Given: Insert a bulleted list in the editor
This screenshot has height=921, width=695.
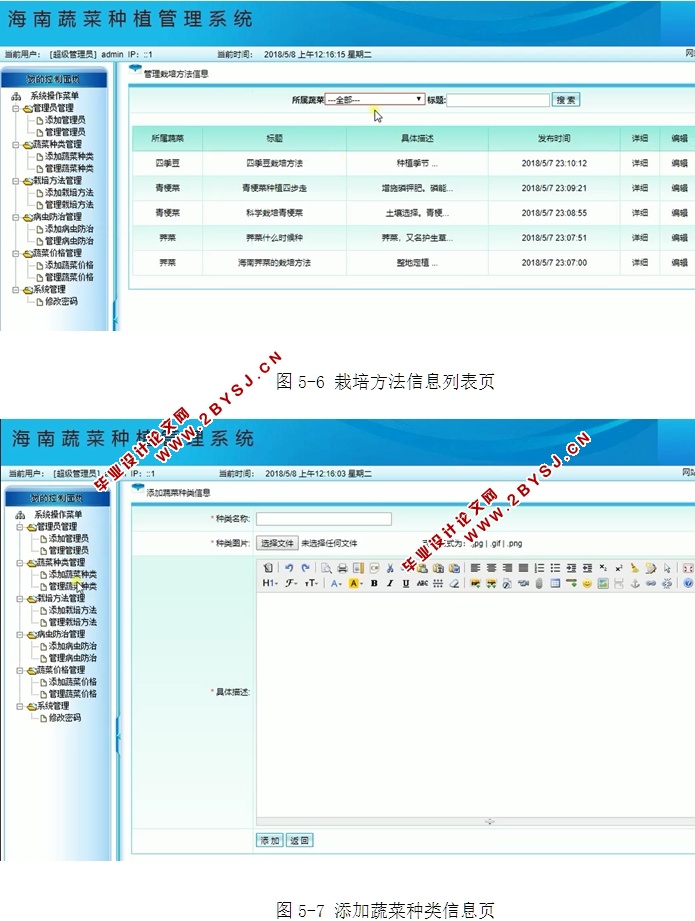Looking at the screenshot, I should [555, 568].
